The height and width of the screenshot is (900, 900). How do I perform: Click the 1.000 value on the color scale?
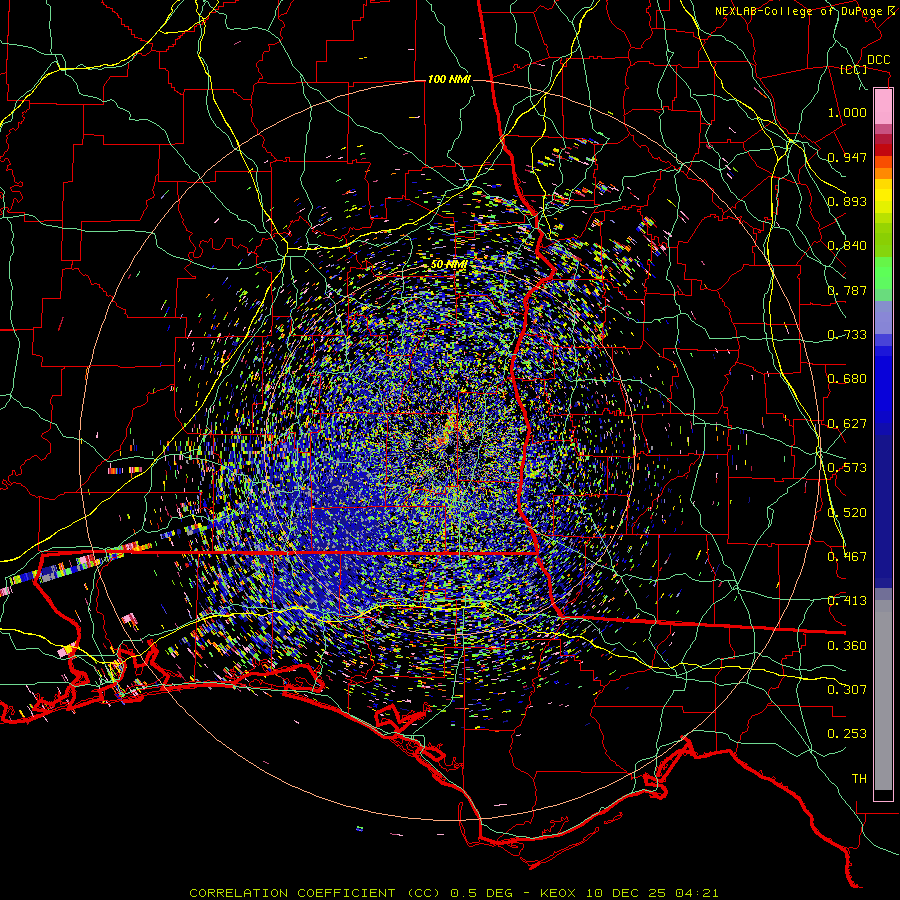[847, 112]
